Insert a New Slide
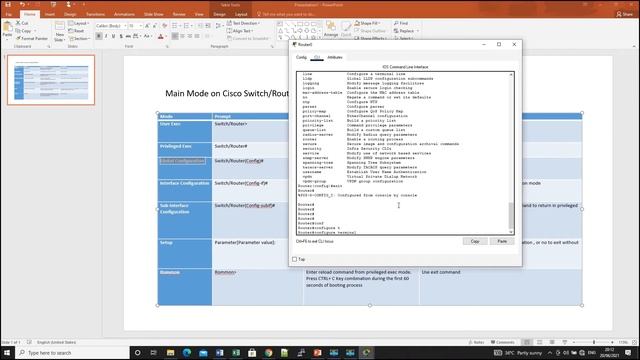Screen dimensions: 640x360 (60, 31)
